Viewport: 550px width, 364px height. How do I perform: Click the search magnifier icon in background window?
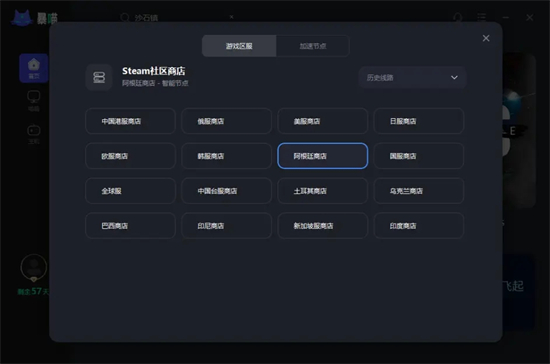(125, 17)
